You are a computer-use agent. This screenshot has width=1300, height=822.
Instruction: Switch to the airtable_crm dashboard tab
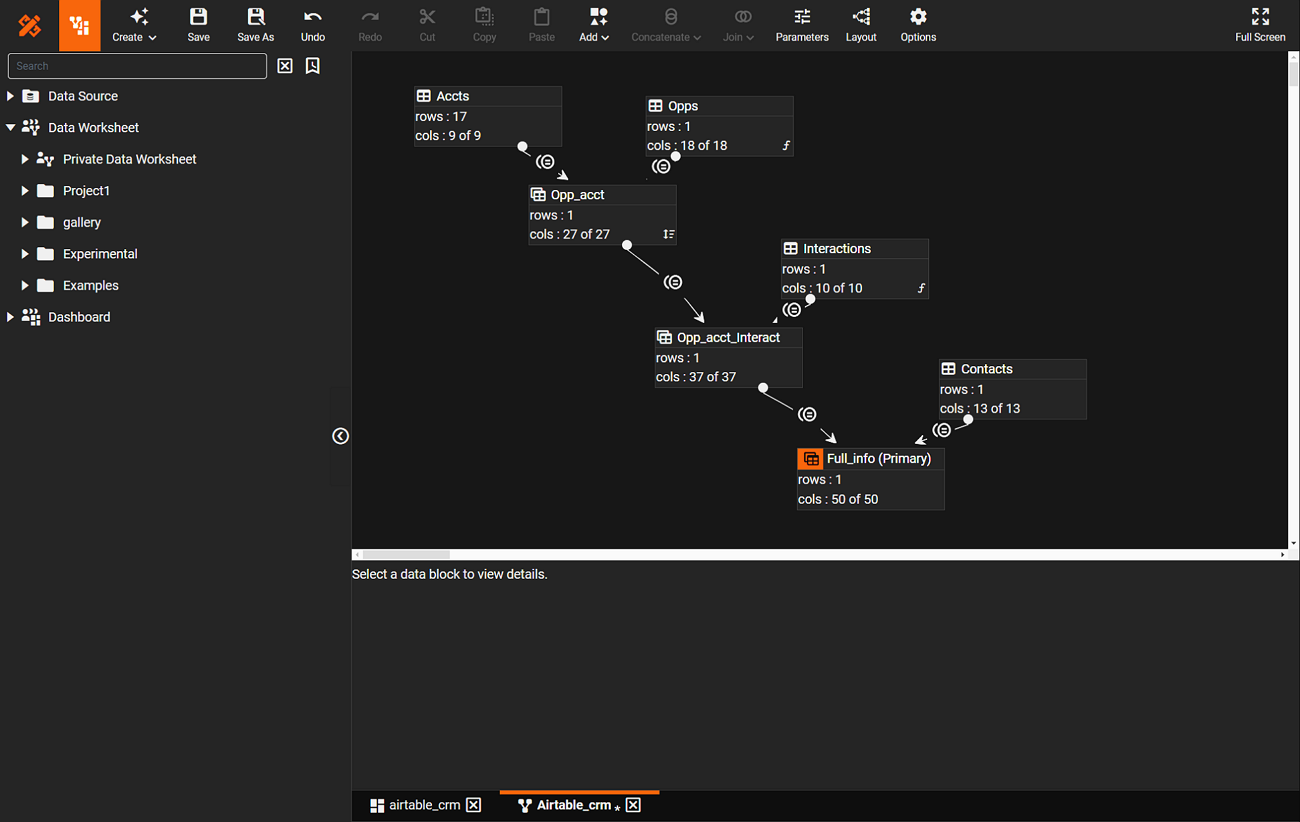415,805
